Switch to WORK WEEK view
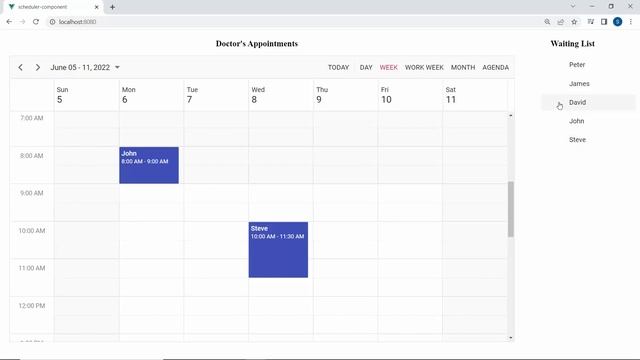This screenshot has width=640, height=360. (424, 67)
